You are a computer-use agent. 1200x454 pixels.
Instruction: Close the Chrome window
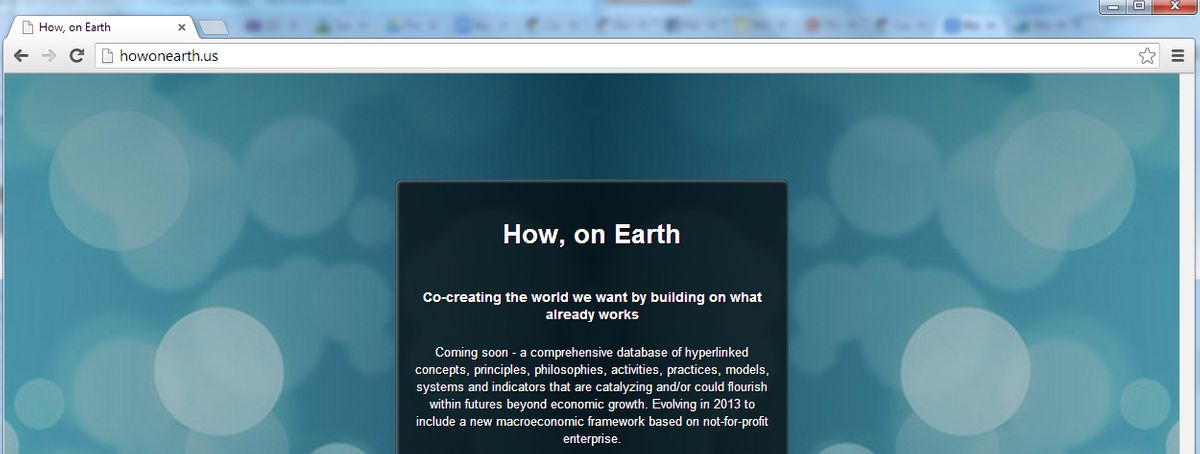pos(1173,8)
